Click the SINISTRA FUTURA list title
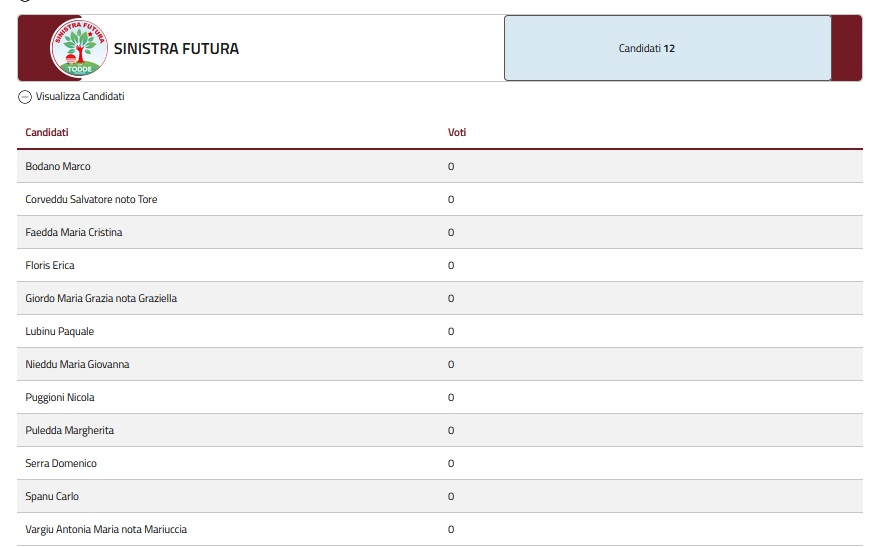The width and height of the screenshot is (878, 547). [176, 49]
